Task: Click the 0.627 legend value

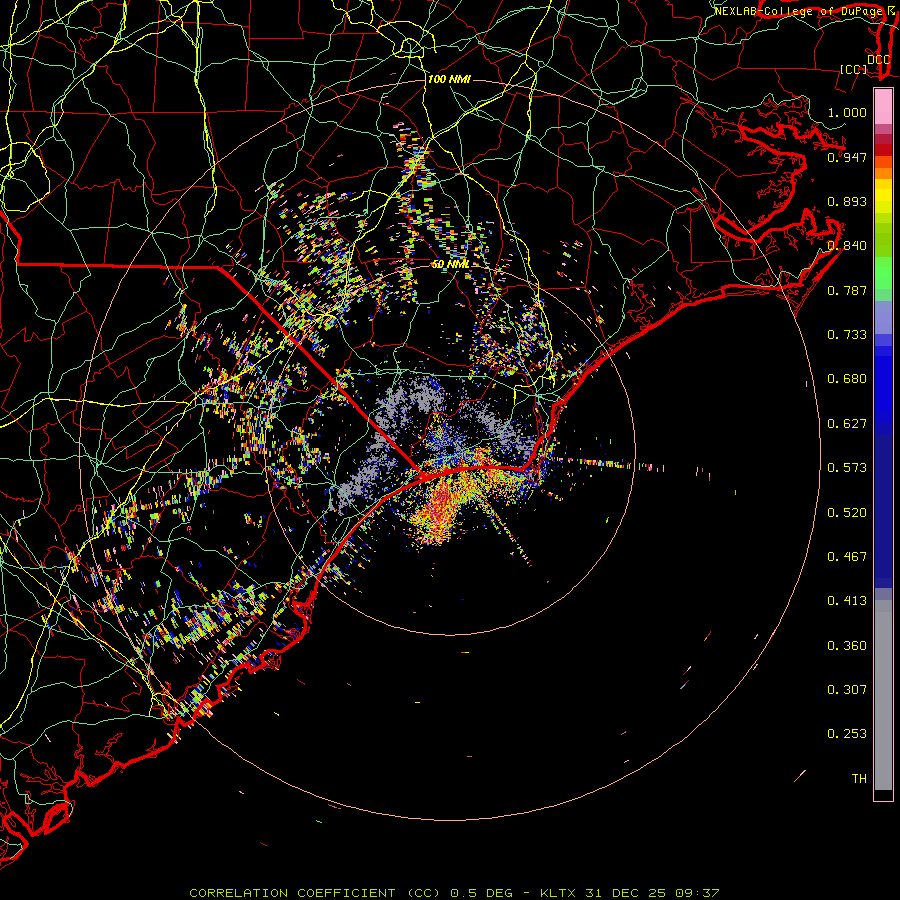Action: 847,424
